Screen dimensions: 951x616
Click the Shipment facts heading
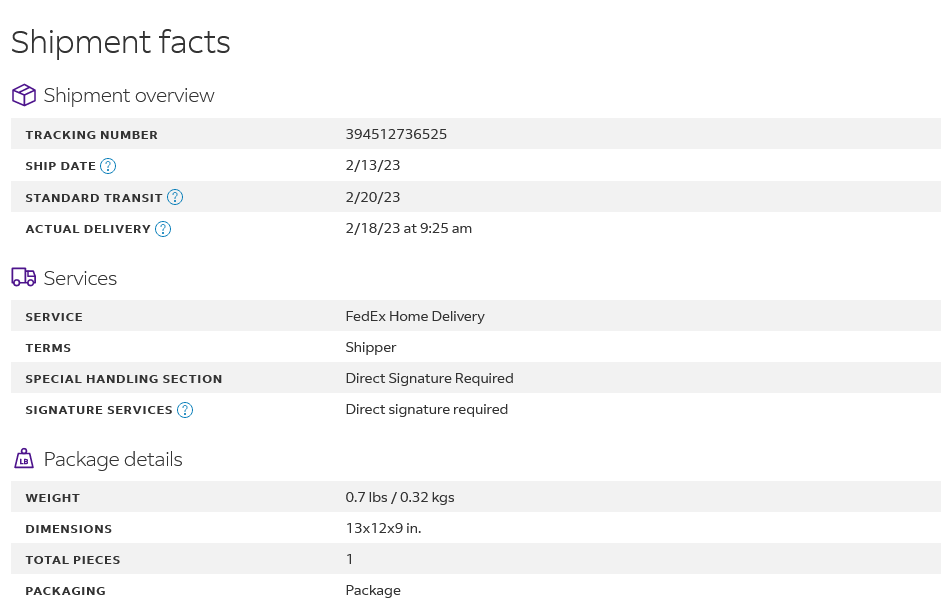tap(121, 42)
